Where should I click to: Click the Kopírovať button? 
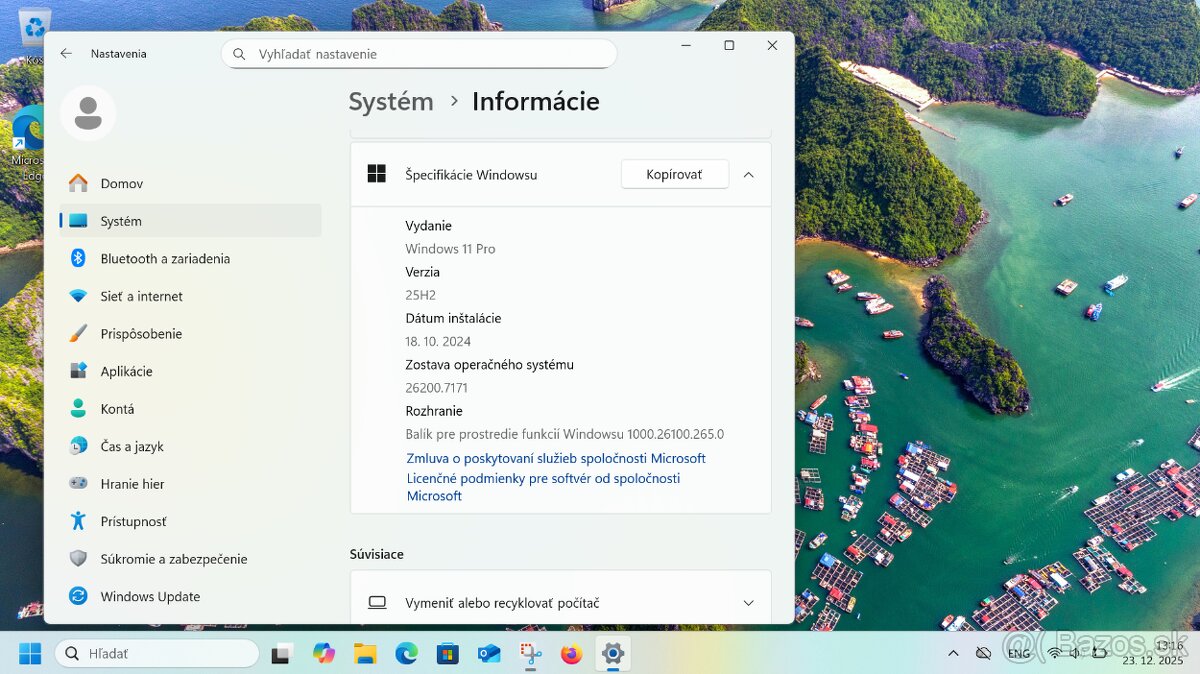[674, 175]
